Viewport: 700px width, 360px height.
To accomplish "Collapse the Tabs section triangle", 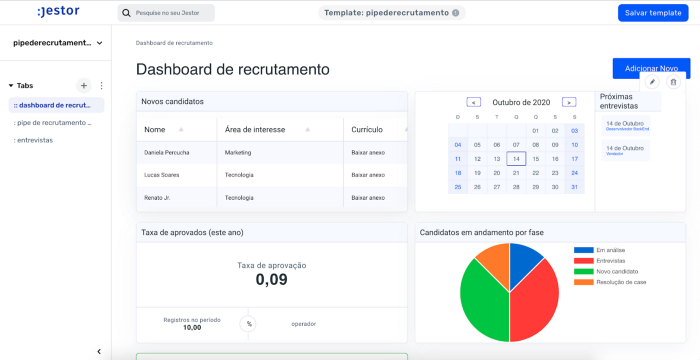I will point(11,85).
